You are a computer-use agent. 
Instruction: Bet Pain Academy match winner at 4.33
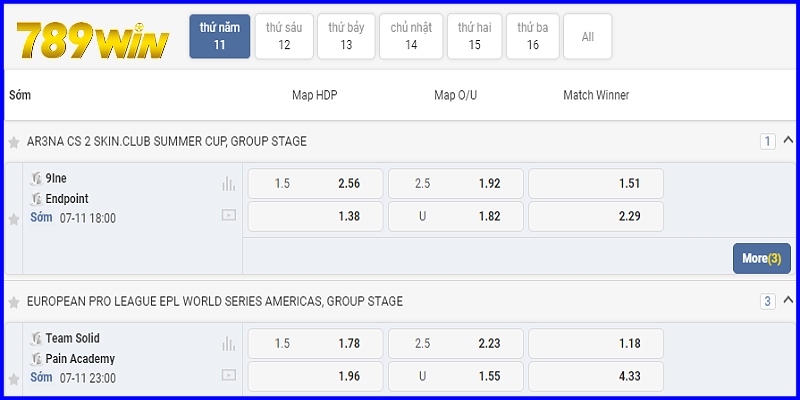pyautogui.click(x=596, y=375)
